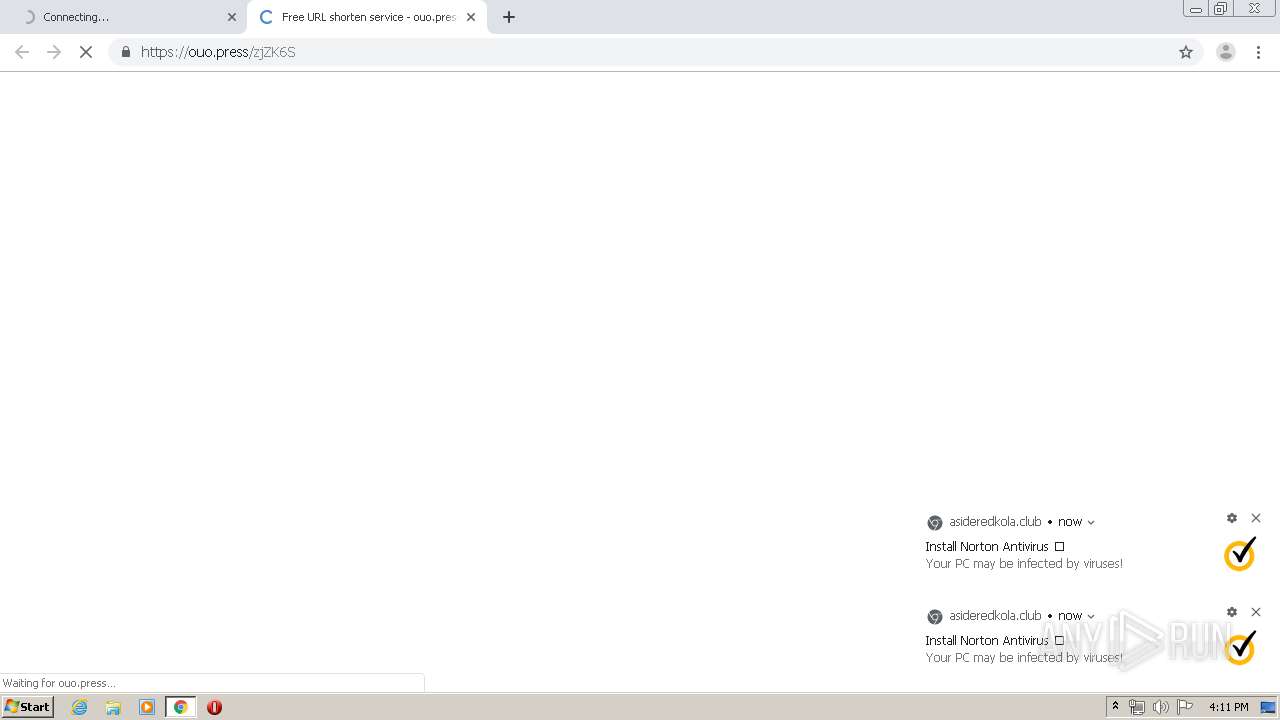Show hidden system tray icons
Image resolution: width=1280 pixels, height=720 pixels.
pyautogui.click(x=1115, y=707)
